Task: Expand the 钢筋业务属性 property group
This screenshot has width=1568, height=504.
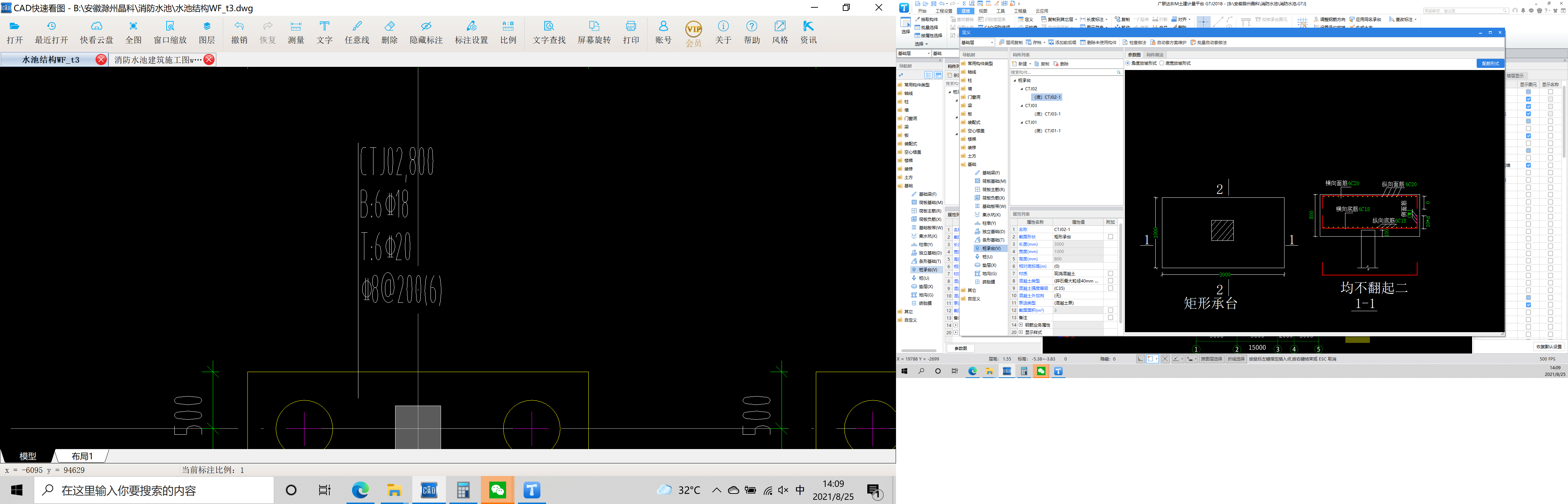Action: [x=1021, y=325]
